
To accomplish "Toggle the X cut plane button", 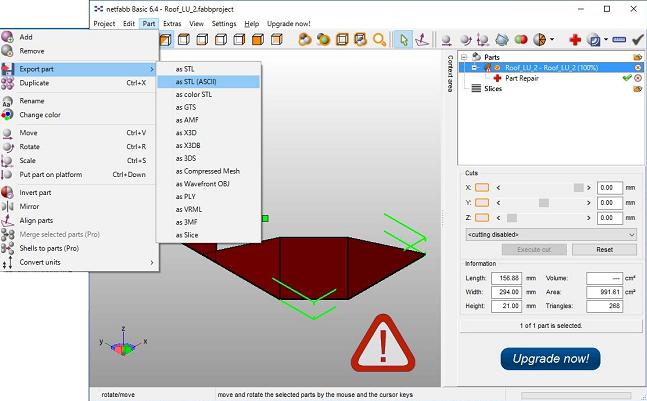I will (x=482, y=187).
